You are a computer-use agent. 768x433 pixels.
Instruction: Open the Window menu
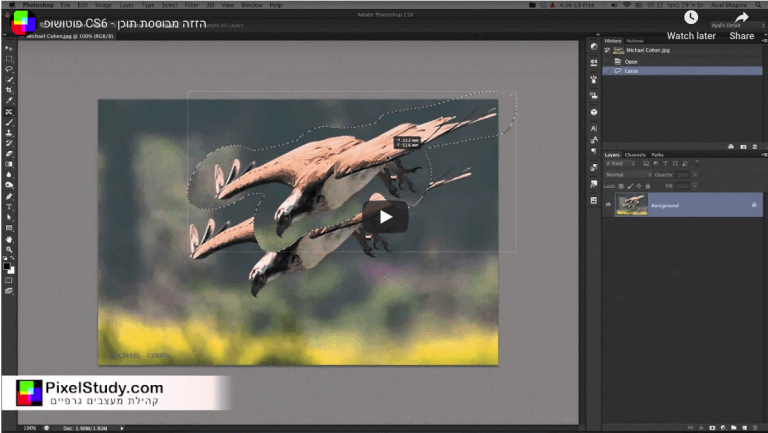tap(252, 5)
